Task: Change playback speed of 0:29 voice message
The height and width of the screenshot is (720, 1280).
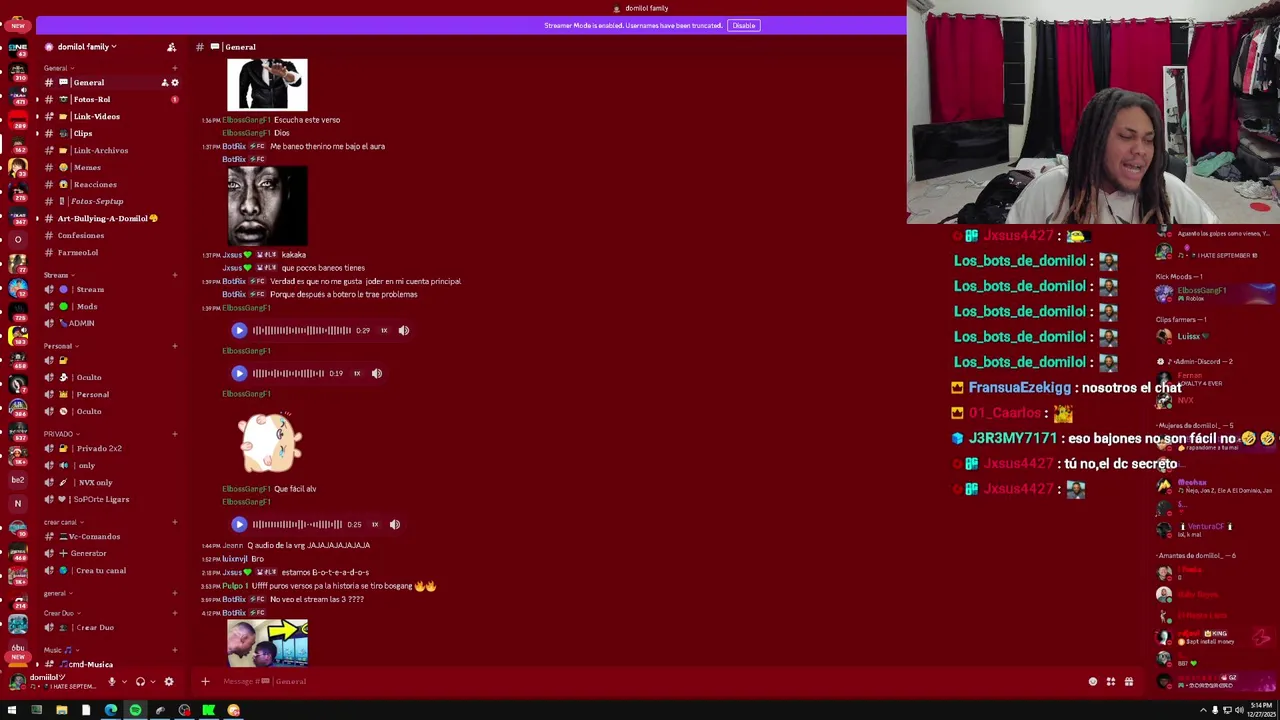Action: click(384, 330)
